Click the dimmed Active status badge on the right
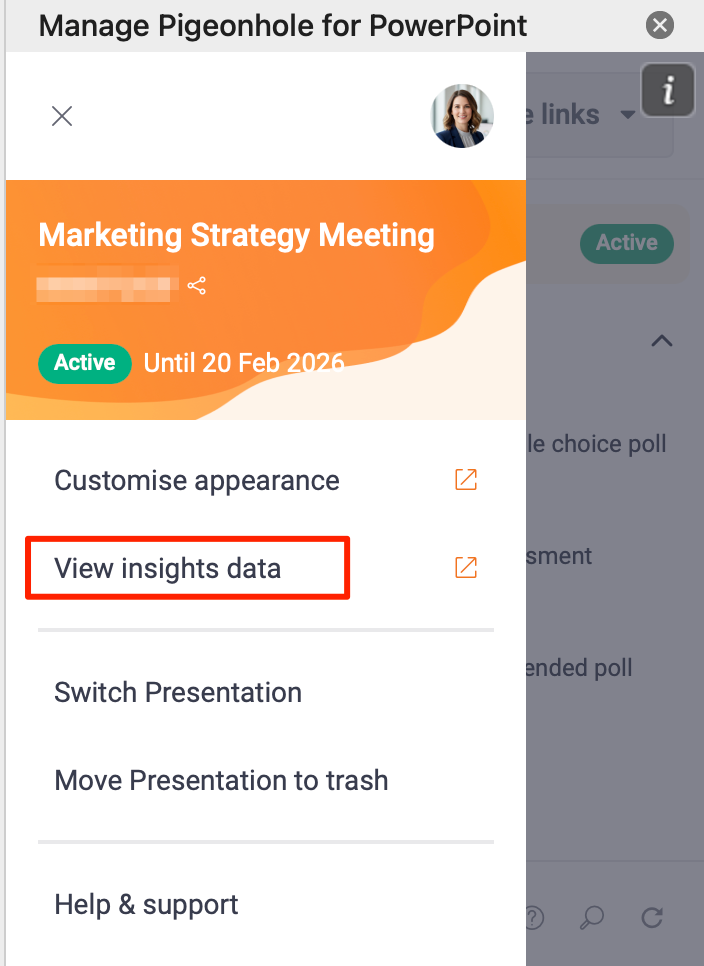Image resolution: width=704 pixels, height=966 pixels. click(x=627, y=243)
